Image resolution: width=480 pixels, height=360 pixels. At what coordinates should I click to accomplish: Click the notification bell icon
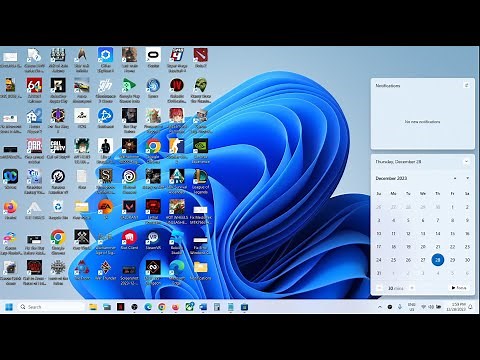tap(471, 307)
